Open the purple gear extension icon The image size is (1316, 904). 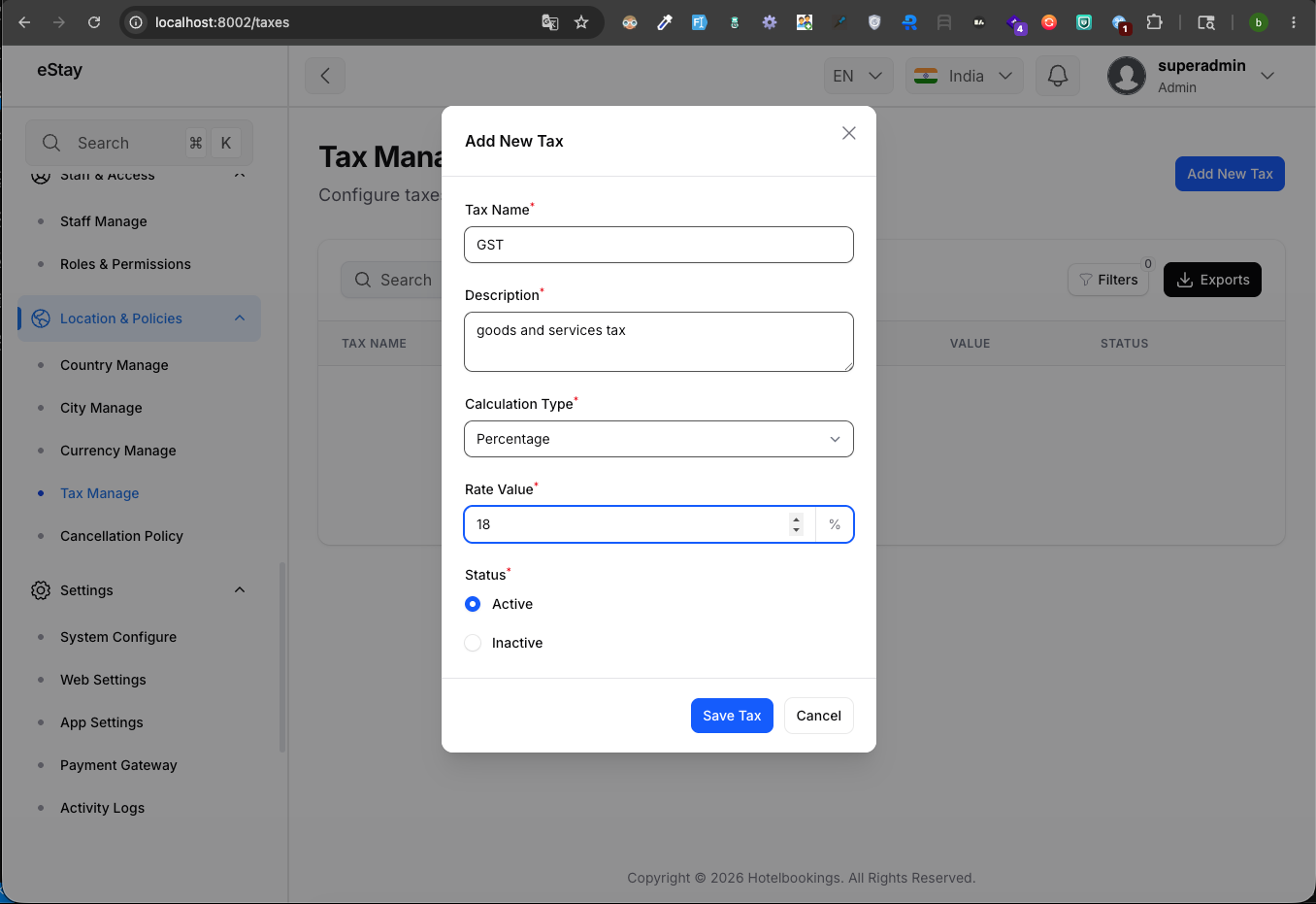pyautogui.click(x=770, y=22)
